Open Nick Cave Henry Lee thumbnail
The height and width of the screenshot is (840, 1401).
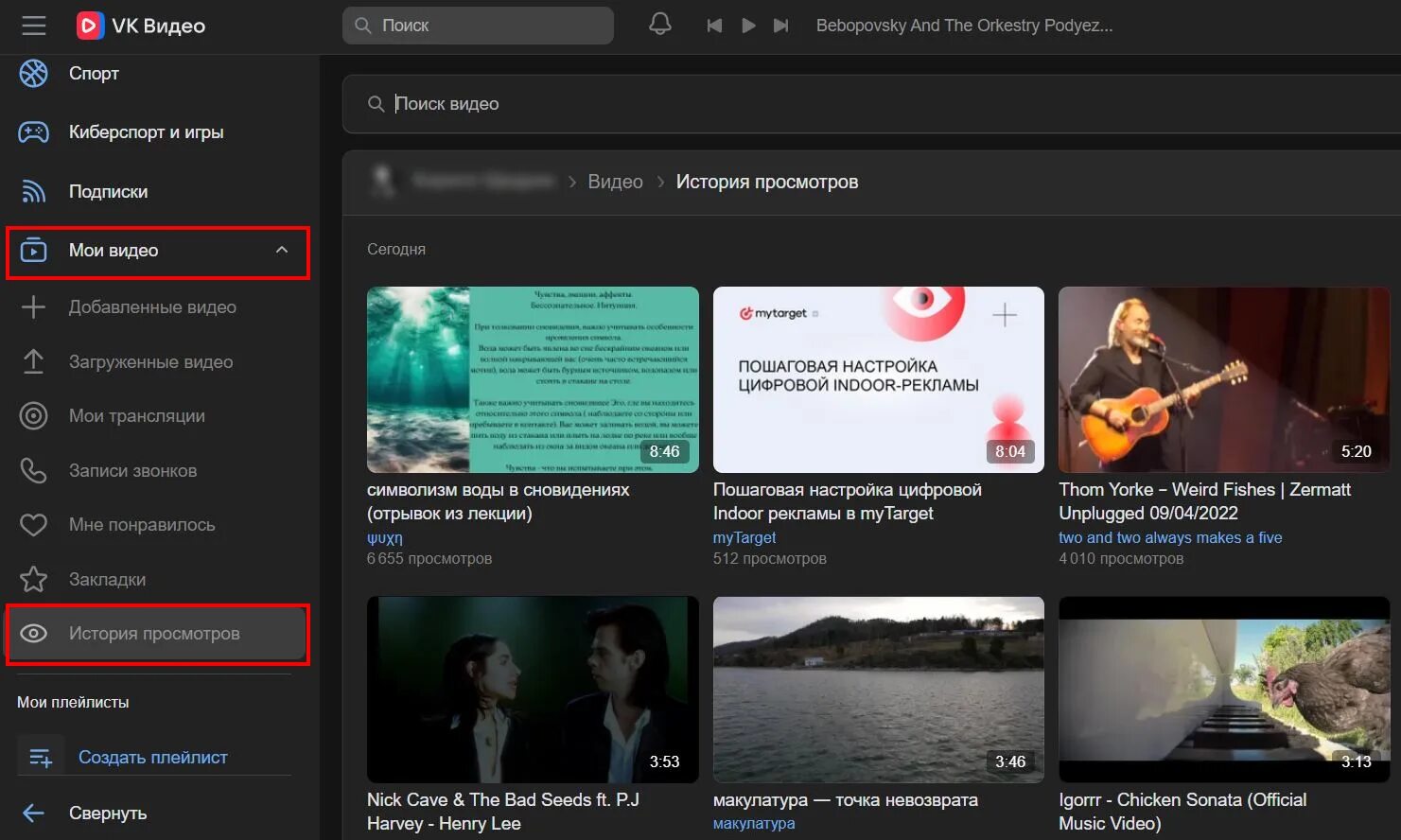click(533, 690)
